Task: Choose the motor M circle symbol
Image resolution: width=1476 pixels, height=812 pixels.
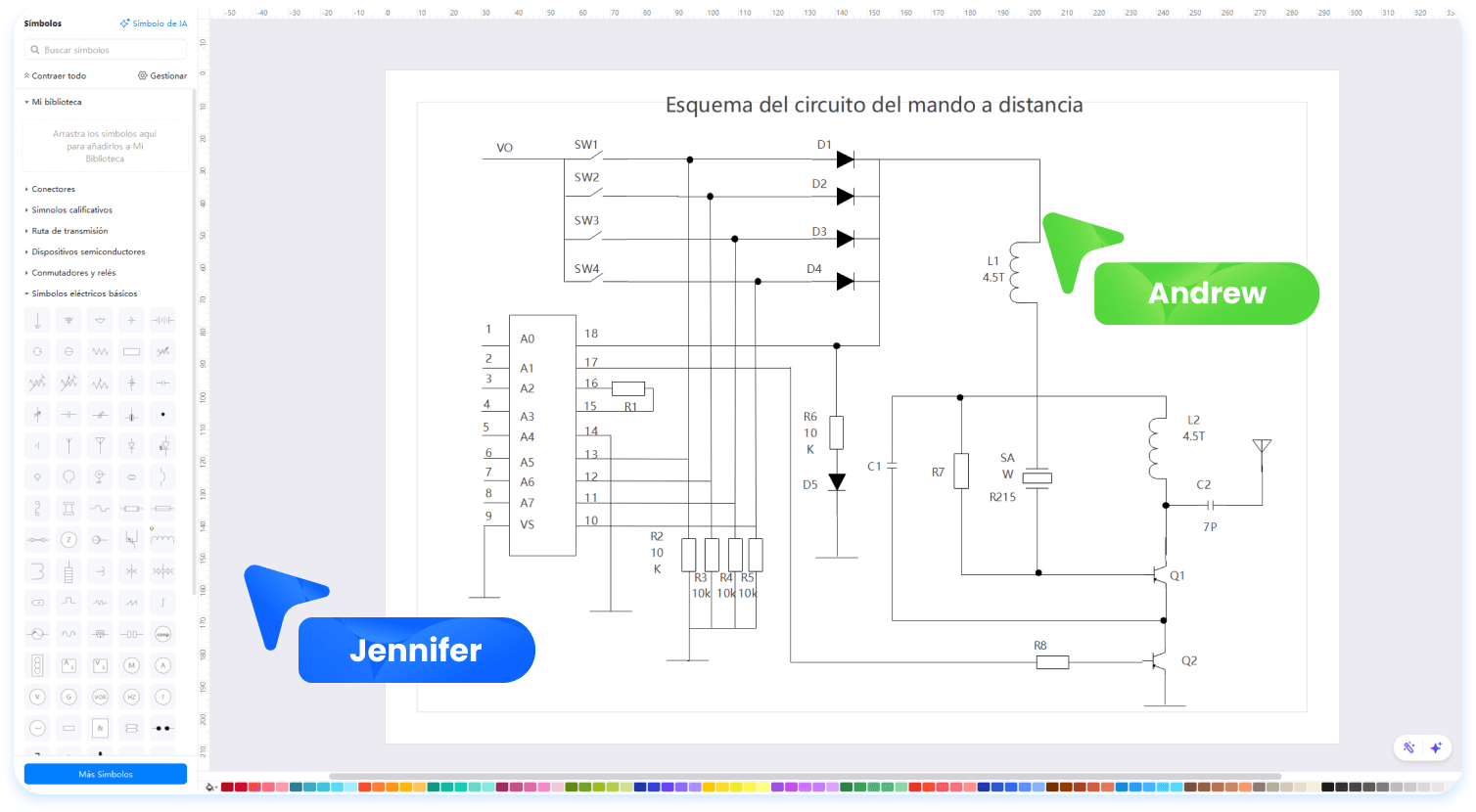Action: click(x=131, y=665)
